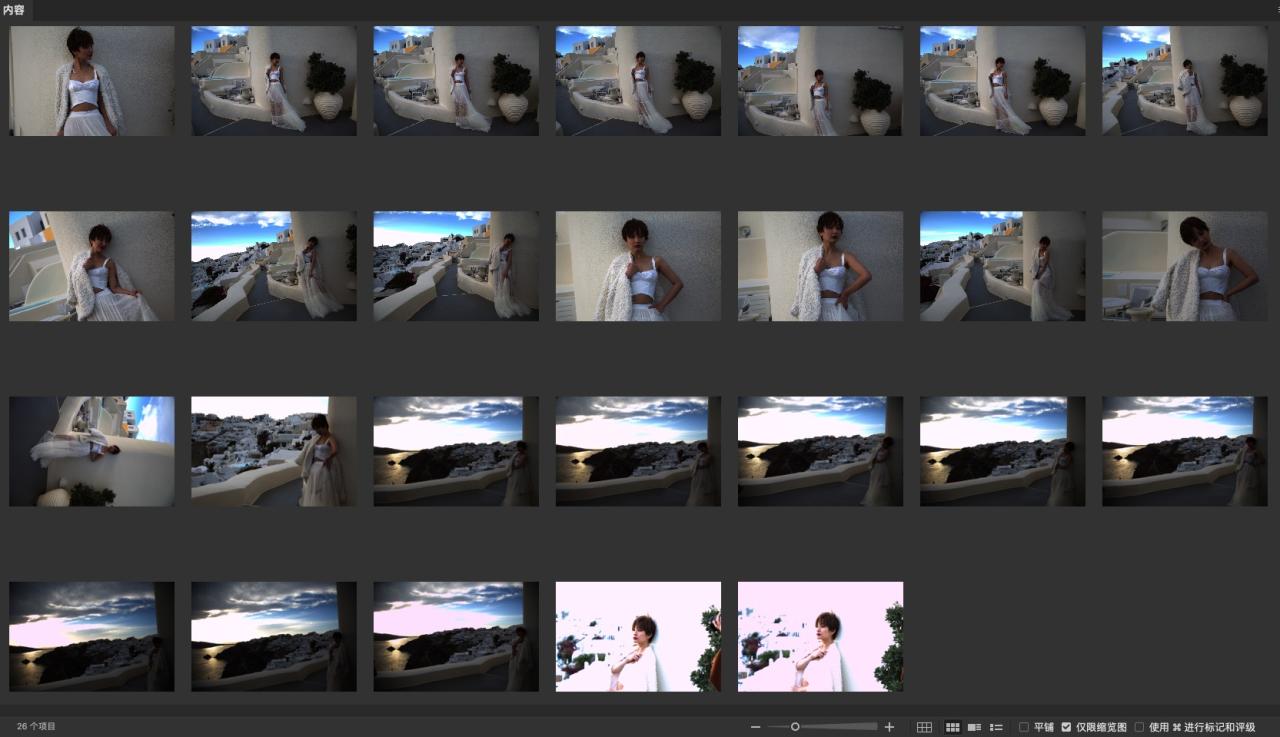Click the thumbnail size slider handle
1280x737 pixels.
click(x=795, y=727)
